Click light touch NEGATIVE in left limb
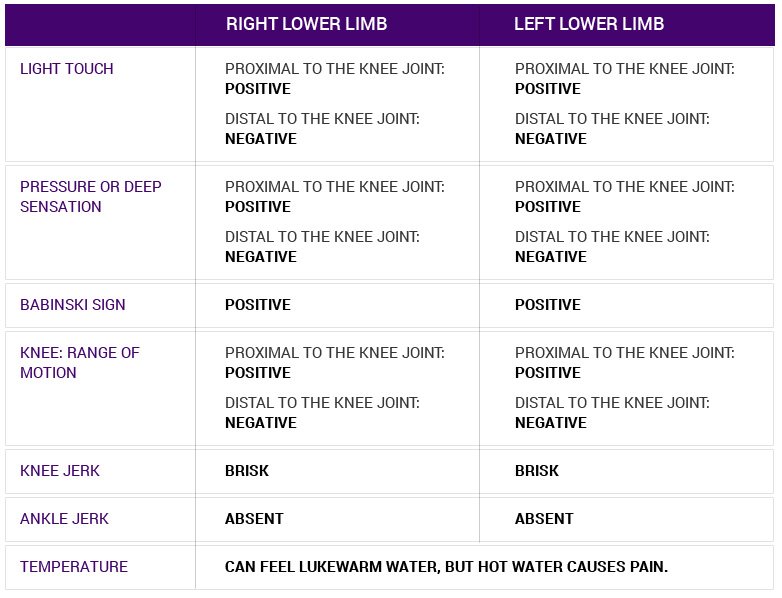 (551, 139)
